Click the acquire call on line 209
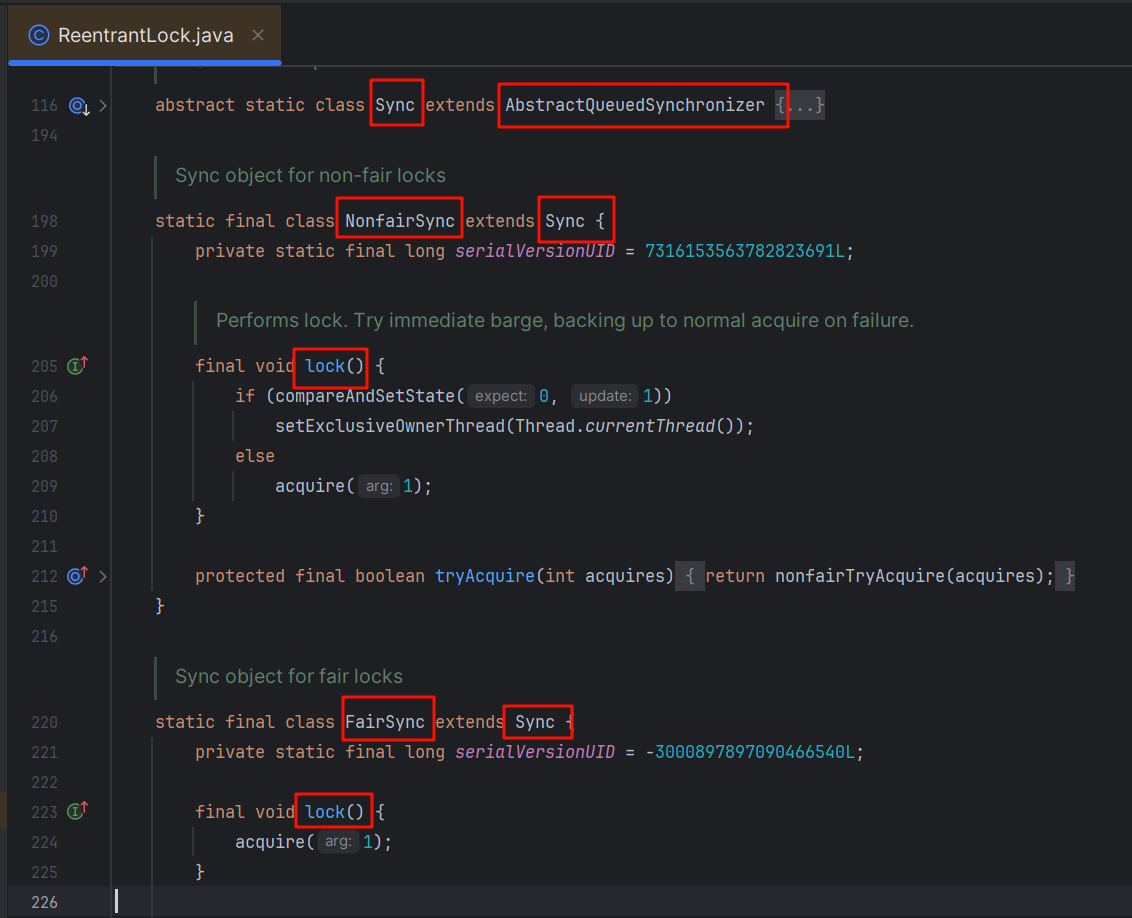Screen dimensions: 1132x918 [310, 486]
